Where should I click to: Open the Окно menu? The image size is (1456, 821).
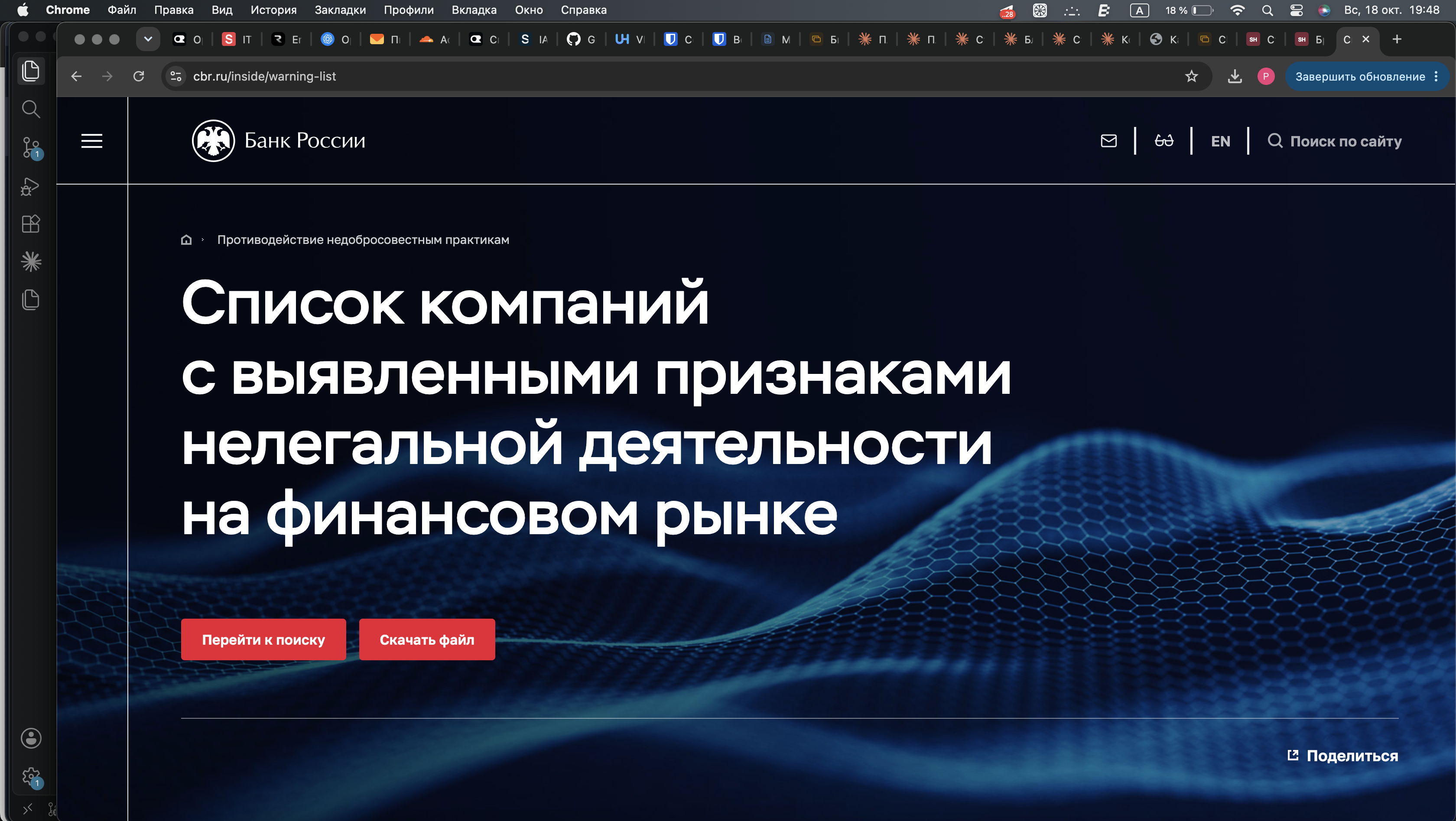click(529, 10)
